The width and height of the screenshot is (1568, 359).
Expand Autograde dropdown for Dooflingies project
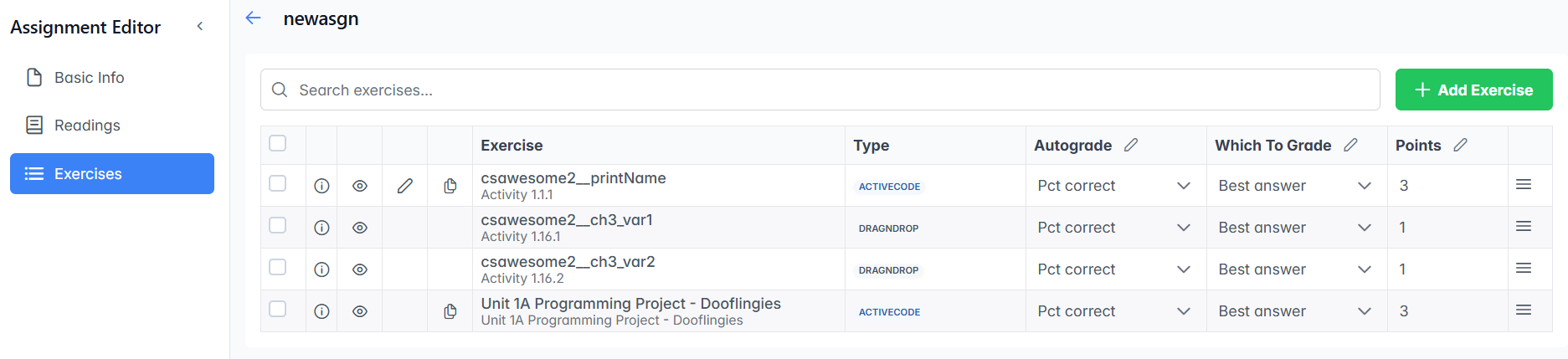click(x=1114, y=311)
